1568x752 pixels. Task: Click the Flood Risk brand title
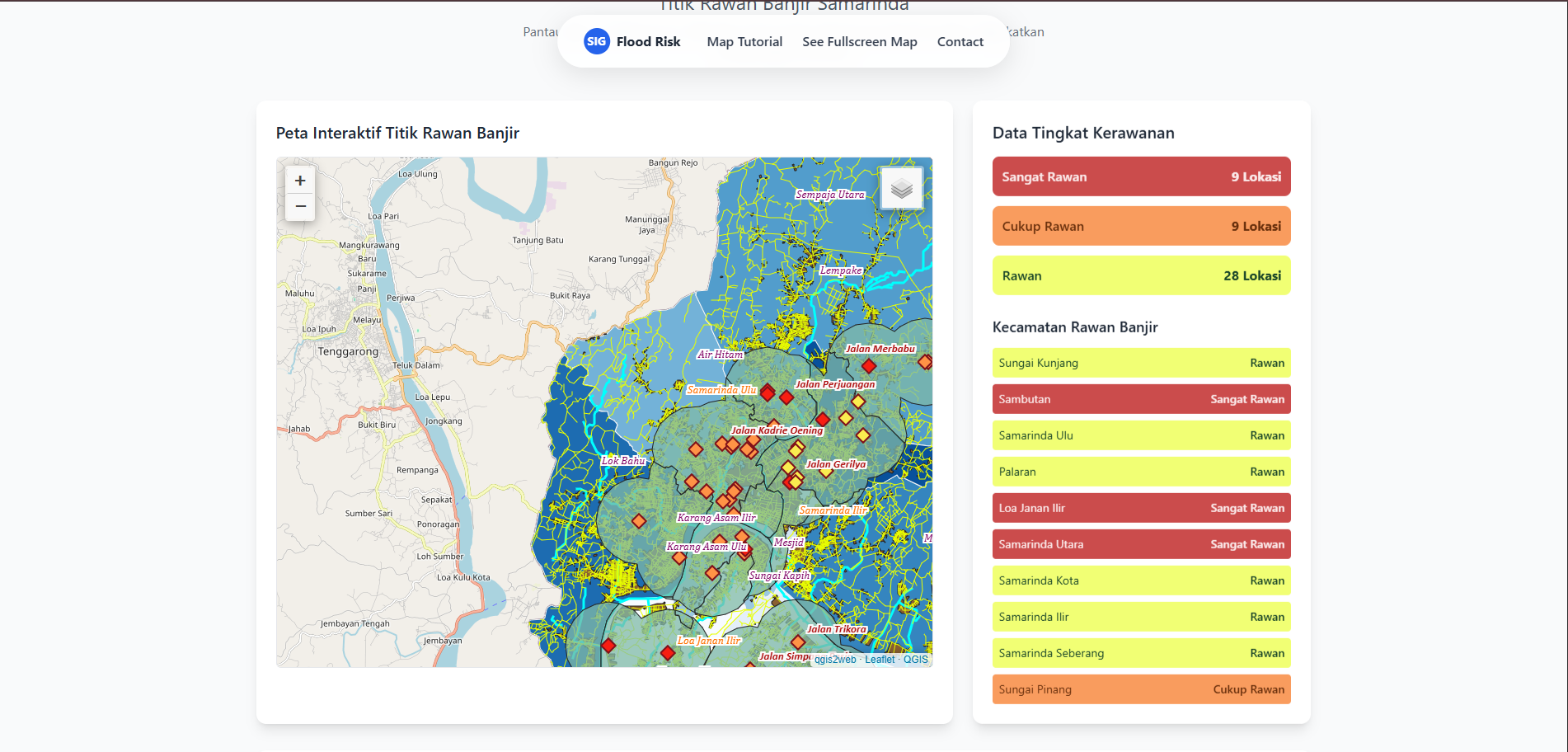(x=648, y=41)
